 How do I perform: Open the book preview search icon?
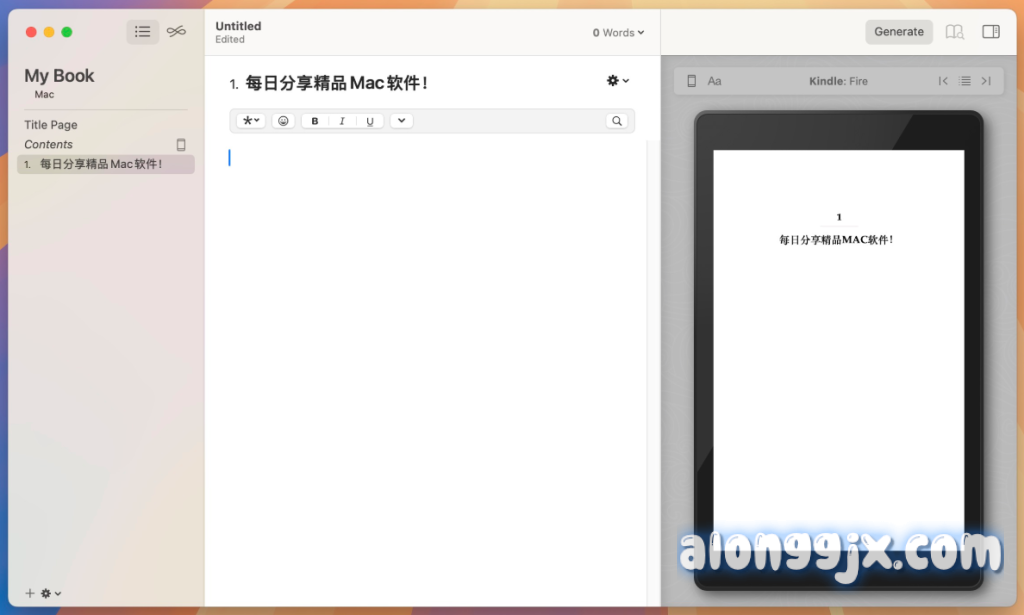955,32
